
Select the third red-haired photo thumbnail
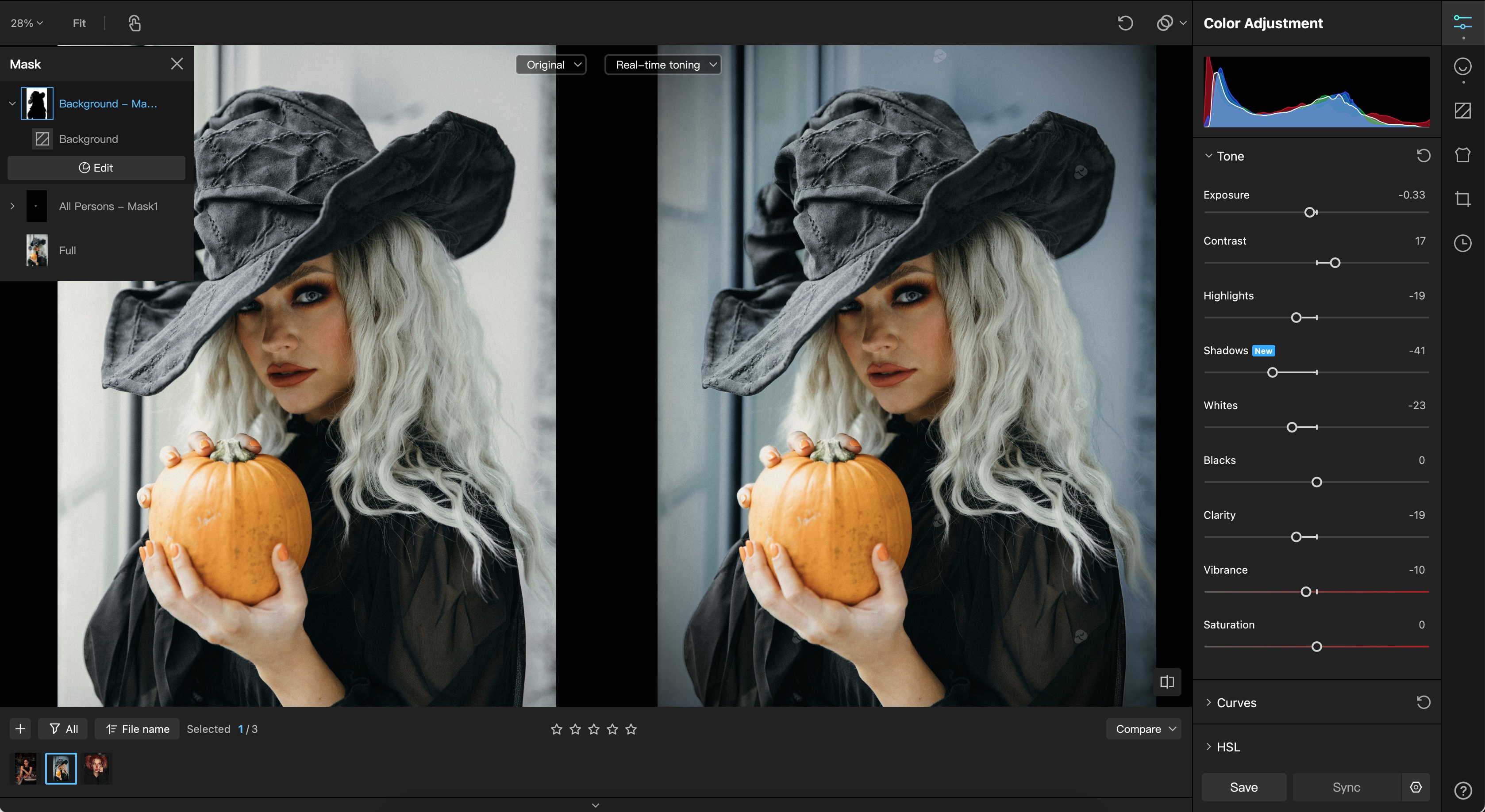pos(96,768)
